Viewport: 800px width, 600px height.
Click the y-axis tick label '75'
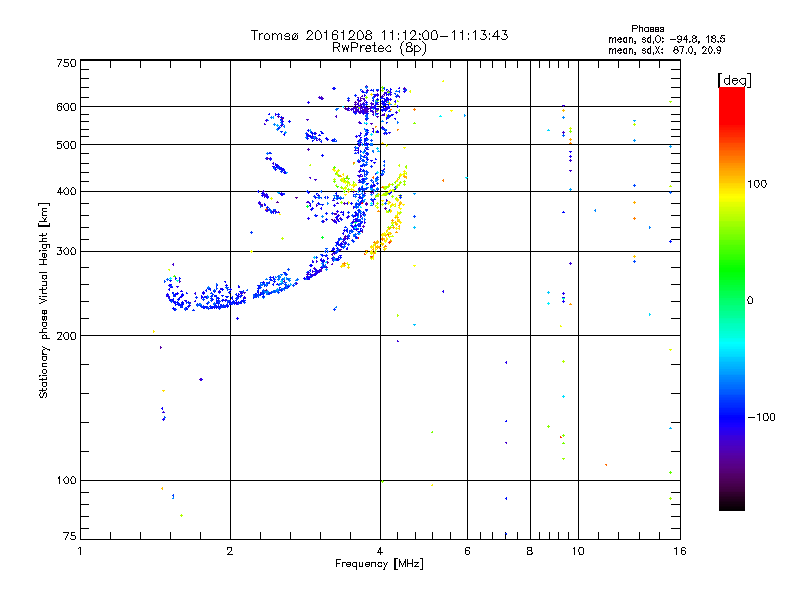[70, 536]
